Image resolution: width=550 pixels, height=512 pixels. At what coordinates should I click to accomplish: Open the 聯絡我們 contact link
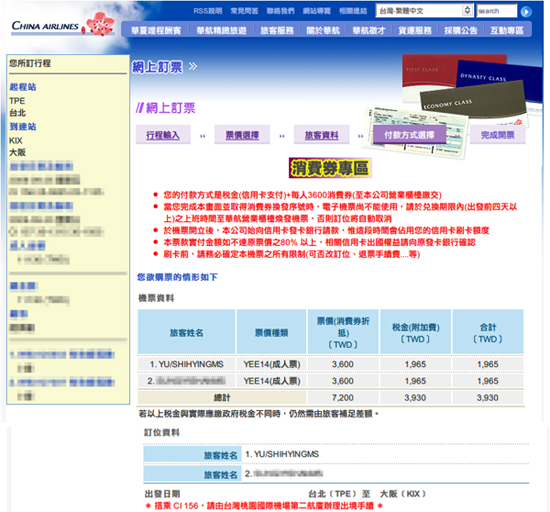pyautogui.click(x=280, y=11)
